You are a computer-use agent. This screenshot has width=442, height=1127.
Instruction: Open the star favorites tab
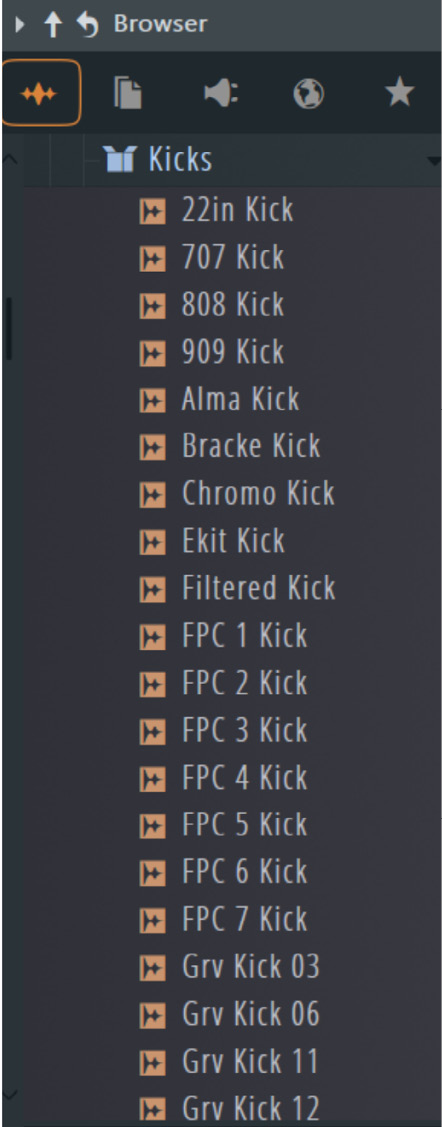399,93
